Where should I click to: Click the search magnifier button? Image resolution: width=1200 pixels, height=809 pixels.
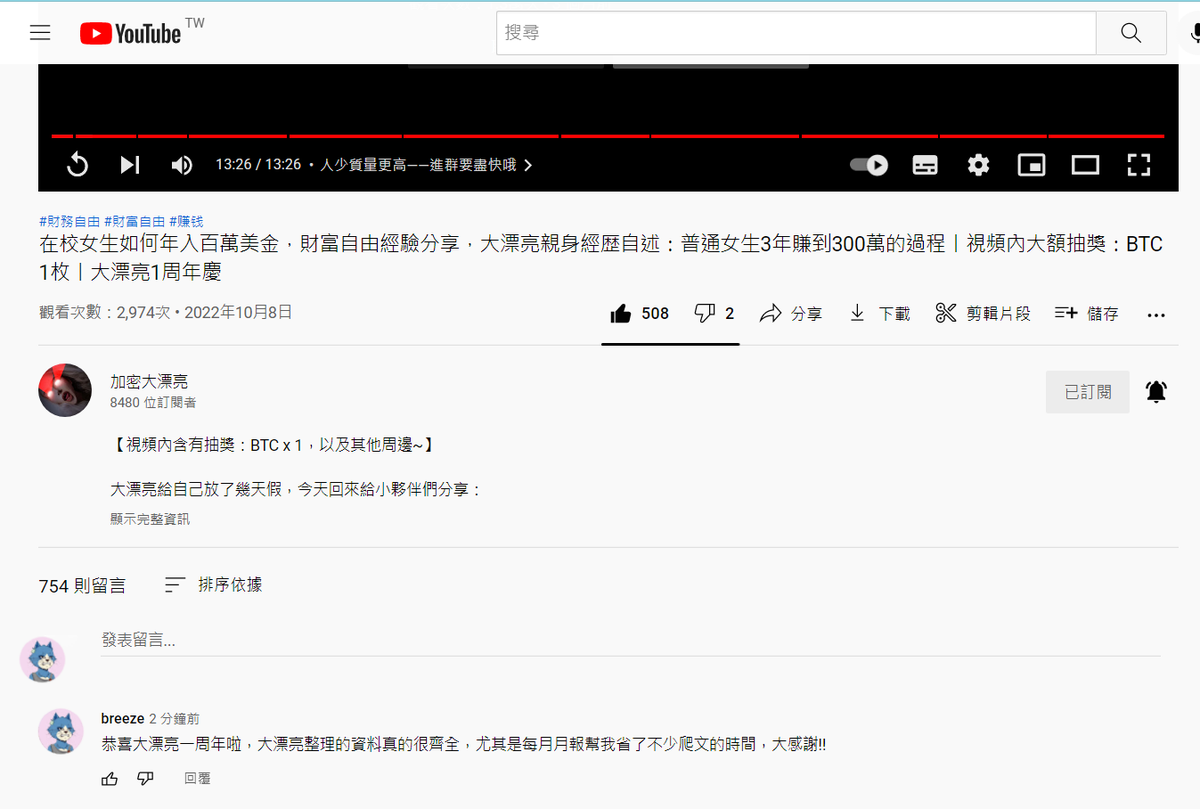click(1131, 33)
